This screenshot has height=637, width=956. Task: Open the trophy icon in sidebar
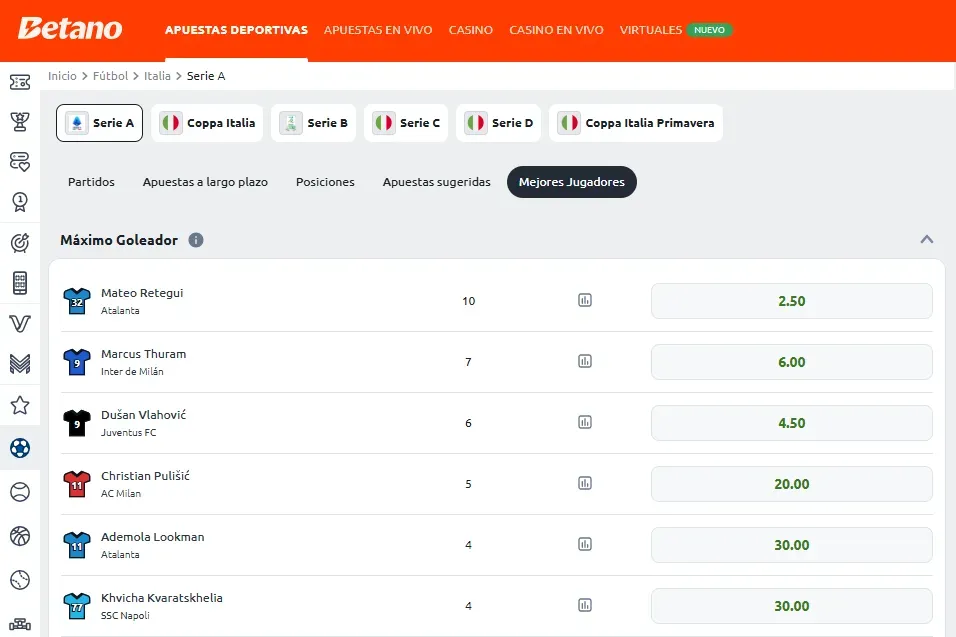tap(20, 122)
